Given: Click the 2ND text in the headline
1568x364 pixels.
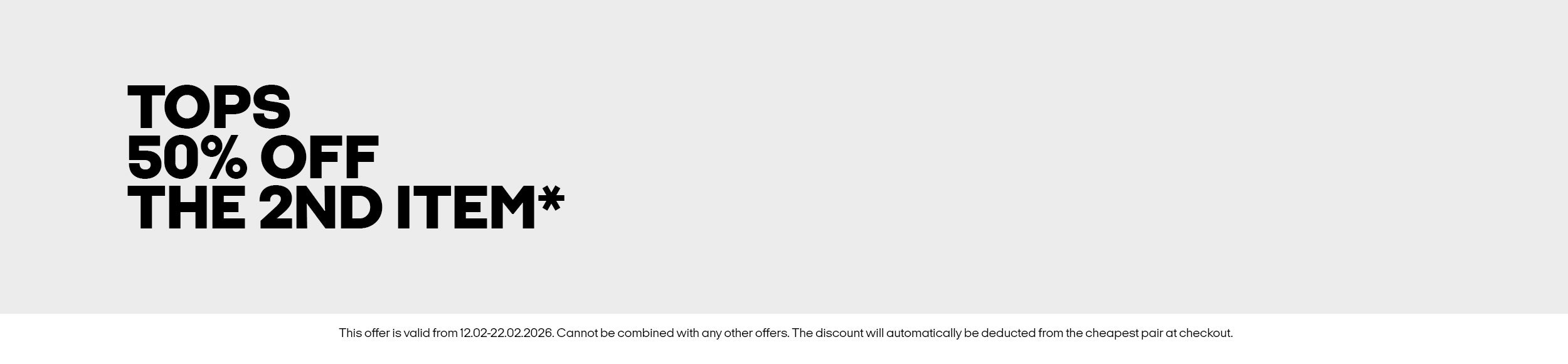Looking at the screenshot, I should point(320,207).
